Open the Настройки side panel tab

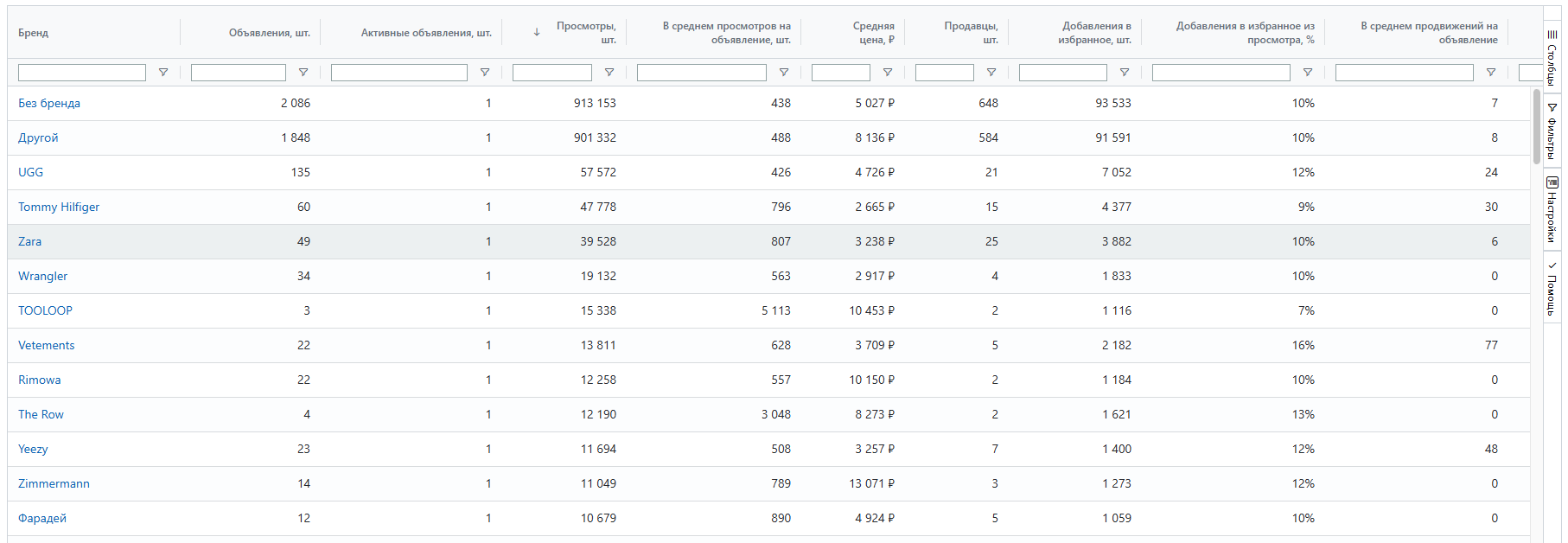[1552, 208]
